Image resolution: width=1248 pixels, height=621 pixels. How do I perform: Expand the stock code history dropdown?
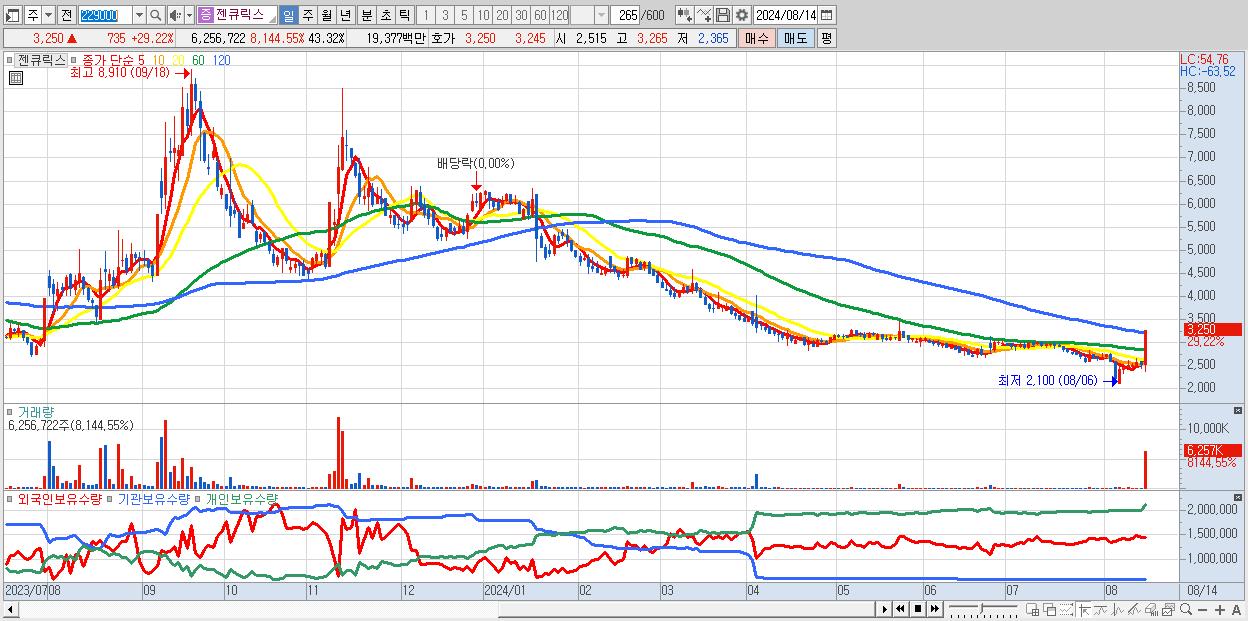[139, 15]
